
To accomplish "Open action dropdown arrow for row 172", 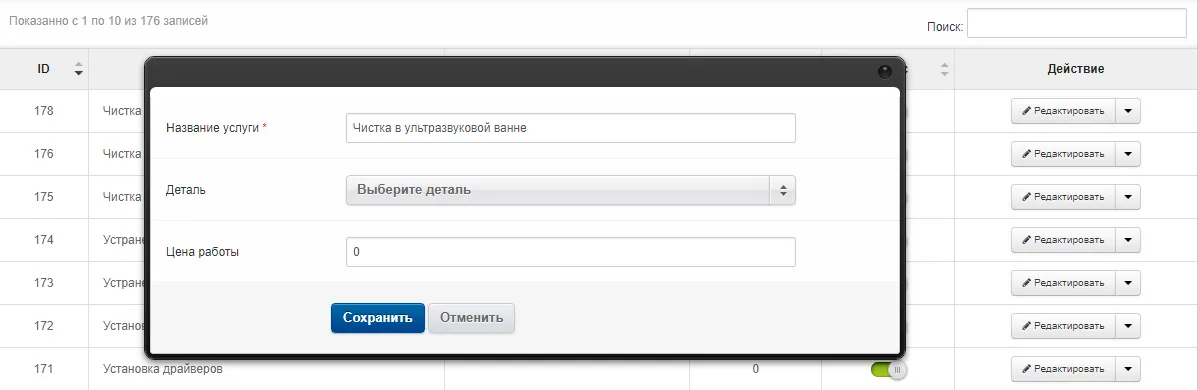I will (1128, 326).
